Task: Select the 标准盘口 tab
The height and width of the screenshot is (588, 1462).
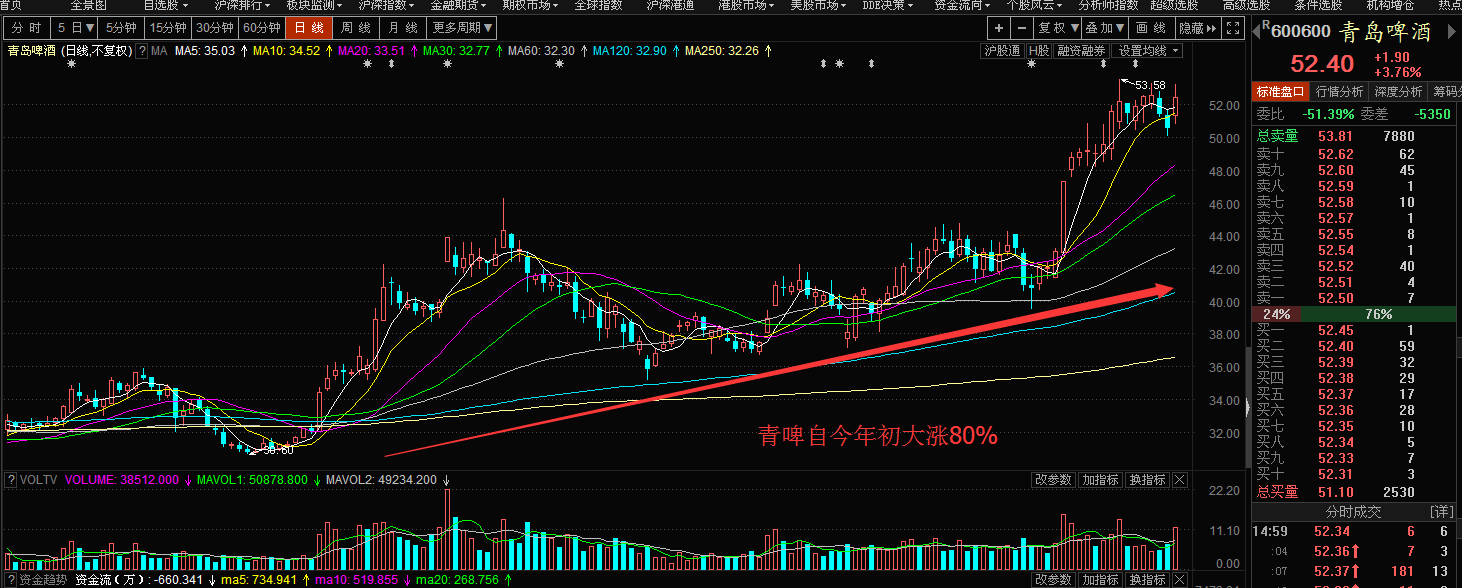Action: [1281, 91]
